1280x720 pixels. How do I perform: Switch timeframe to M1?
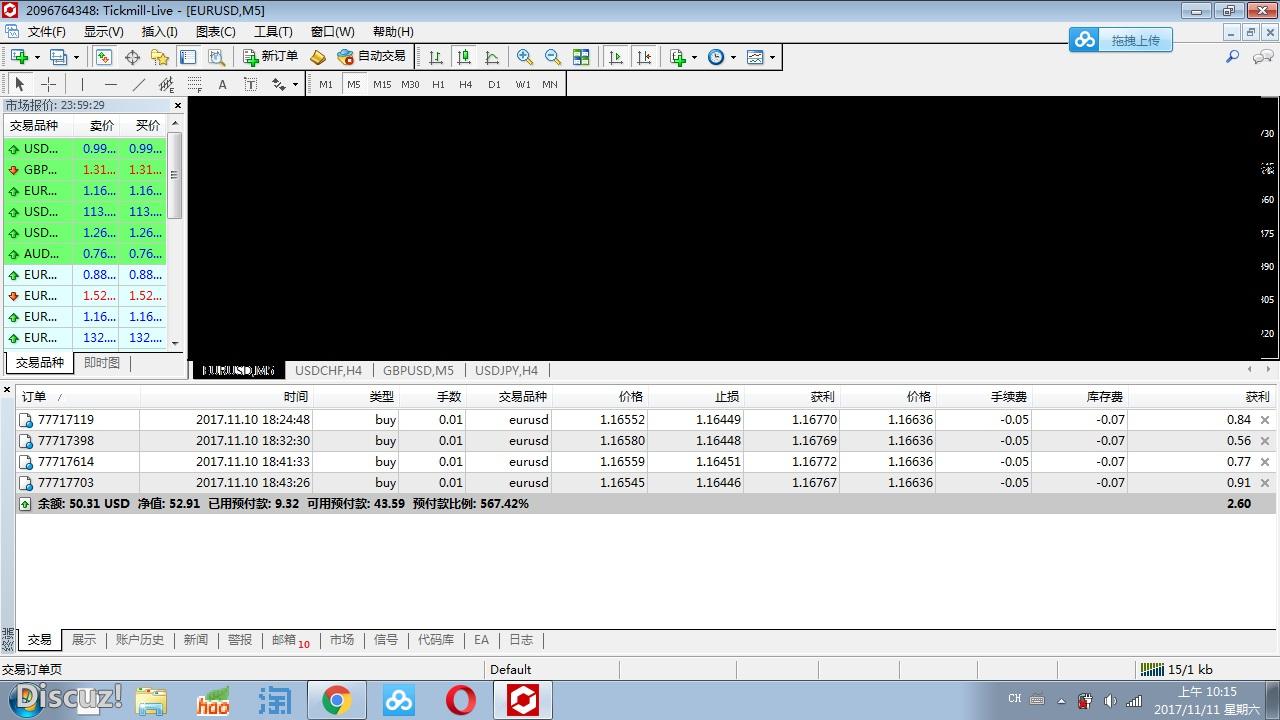pyautogui.click(x=326, y=85)
